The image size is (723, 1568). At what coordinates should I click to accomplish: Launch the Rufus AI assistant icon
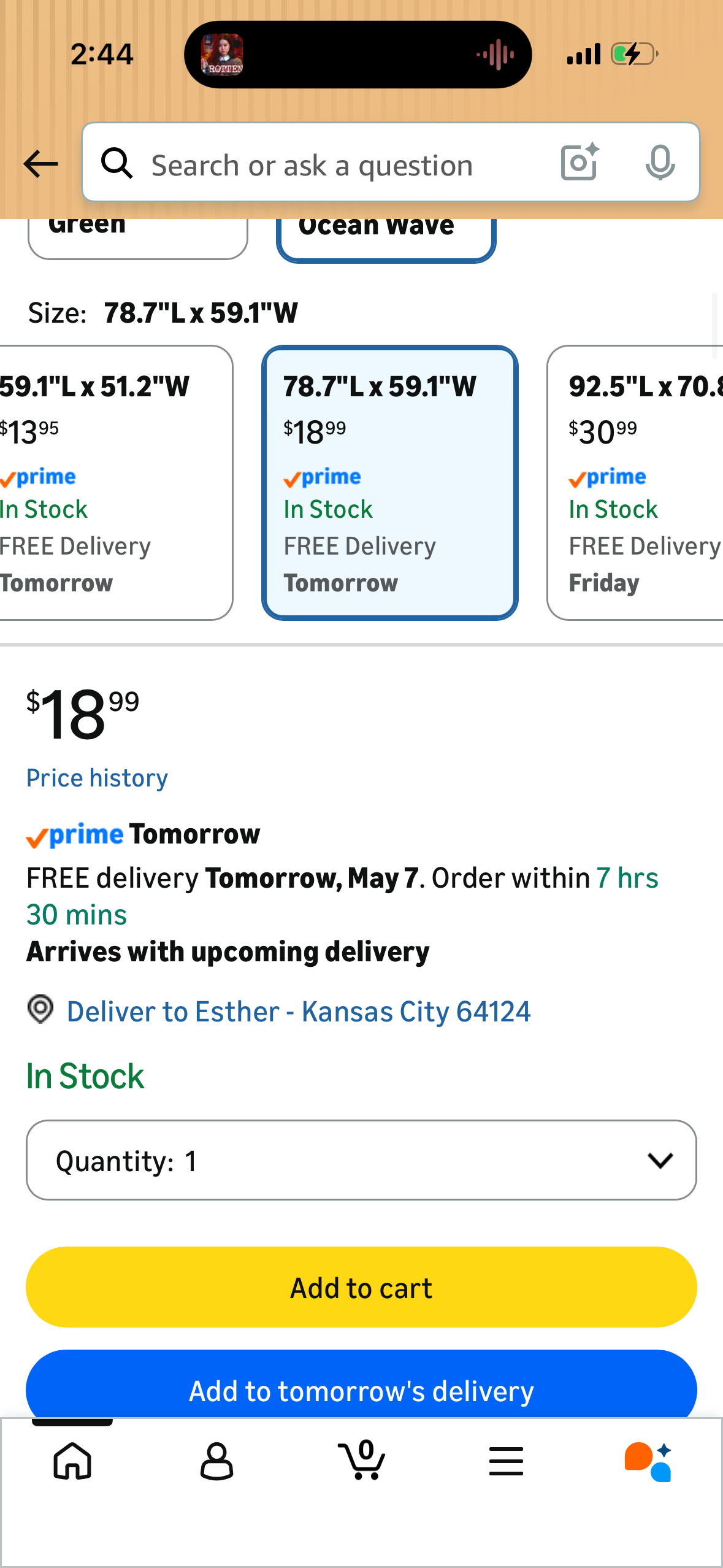(x=649, y=1461)
